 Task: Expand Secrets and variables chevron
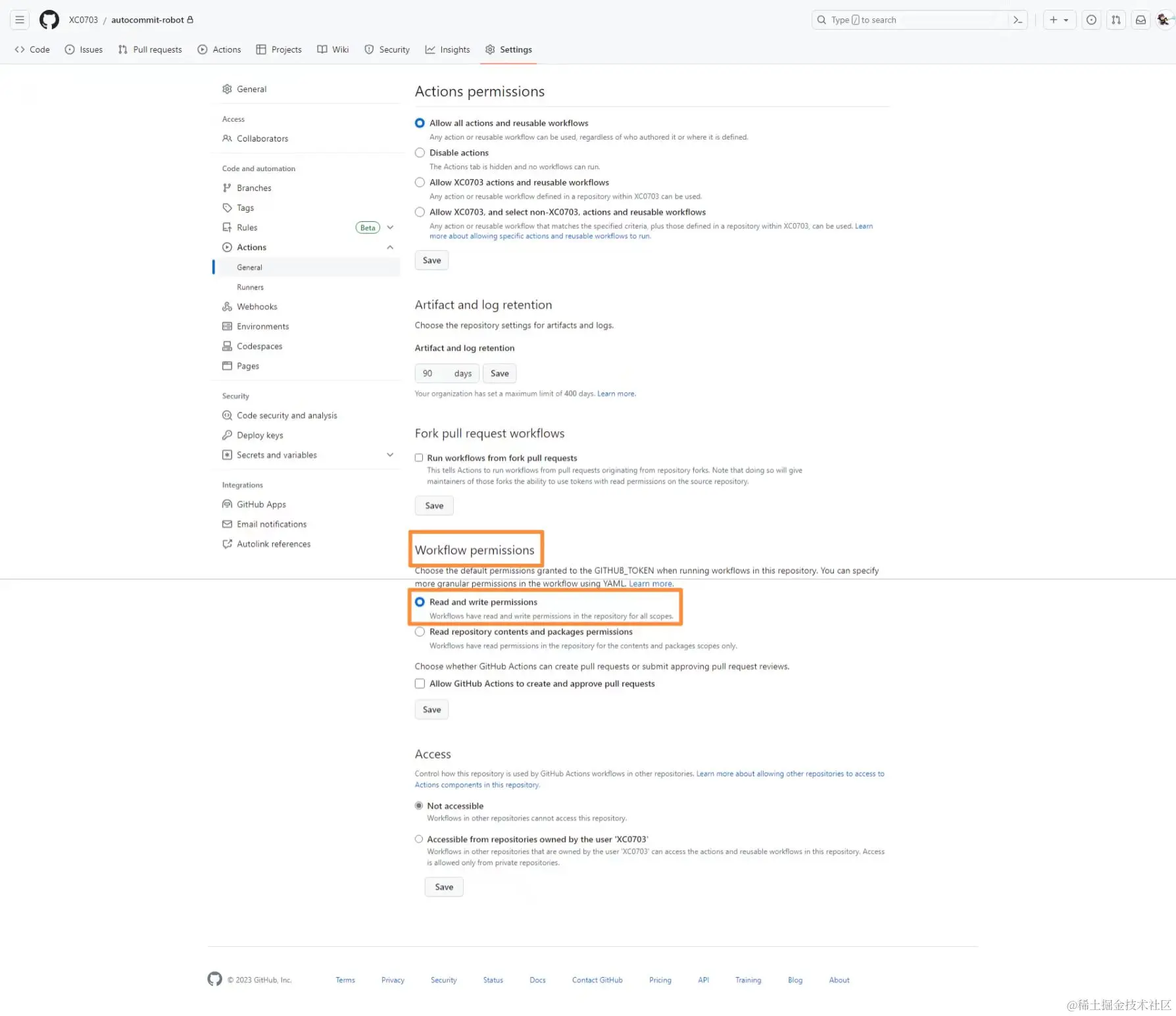tap(390, 455)
